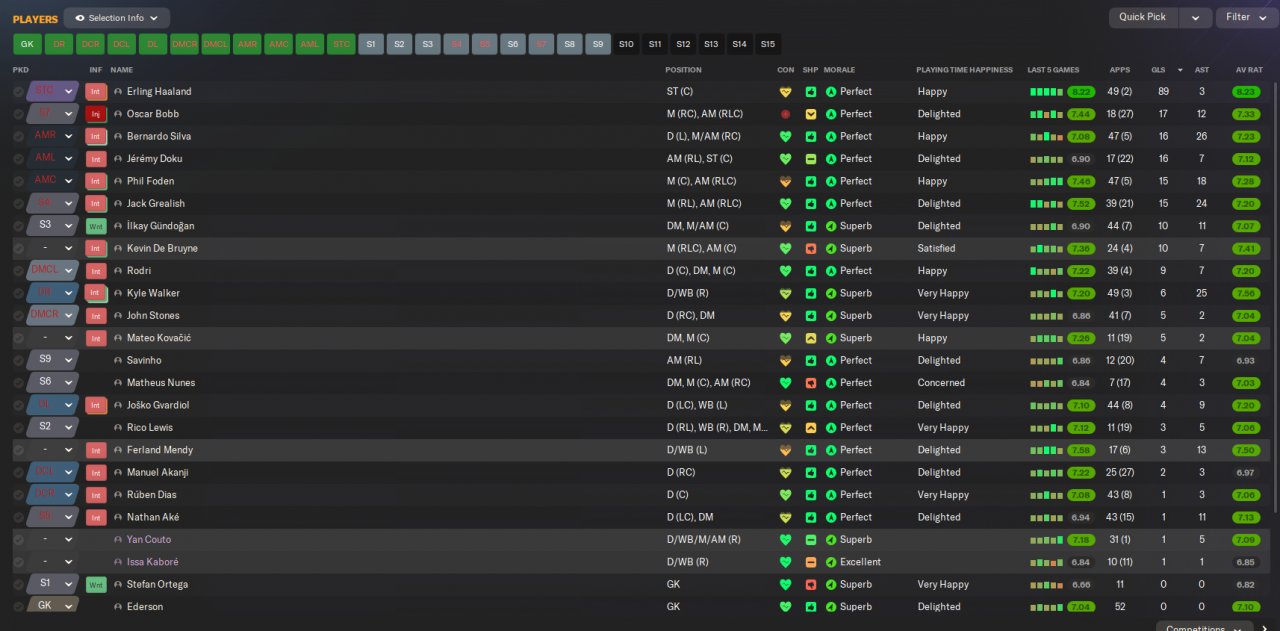Toggle the picked circle for Yan Couto
This screenshot has height=631, width=1280.
click(18, 540)
